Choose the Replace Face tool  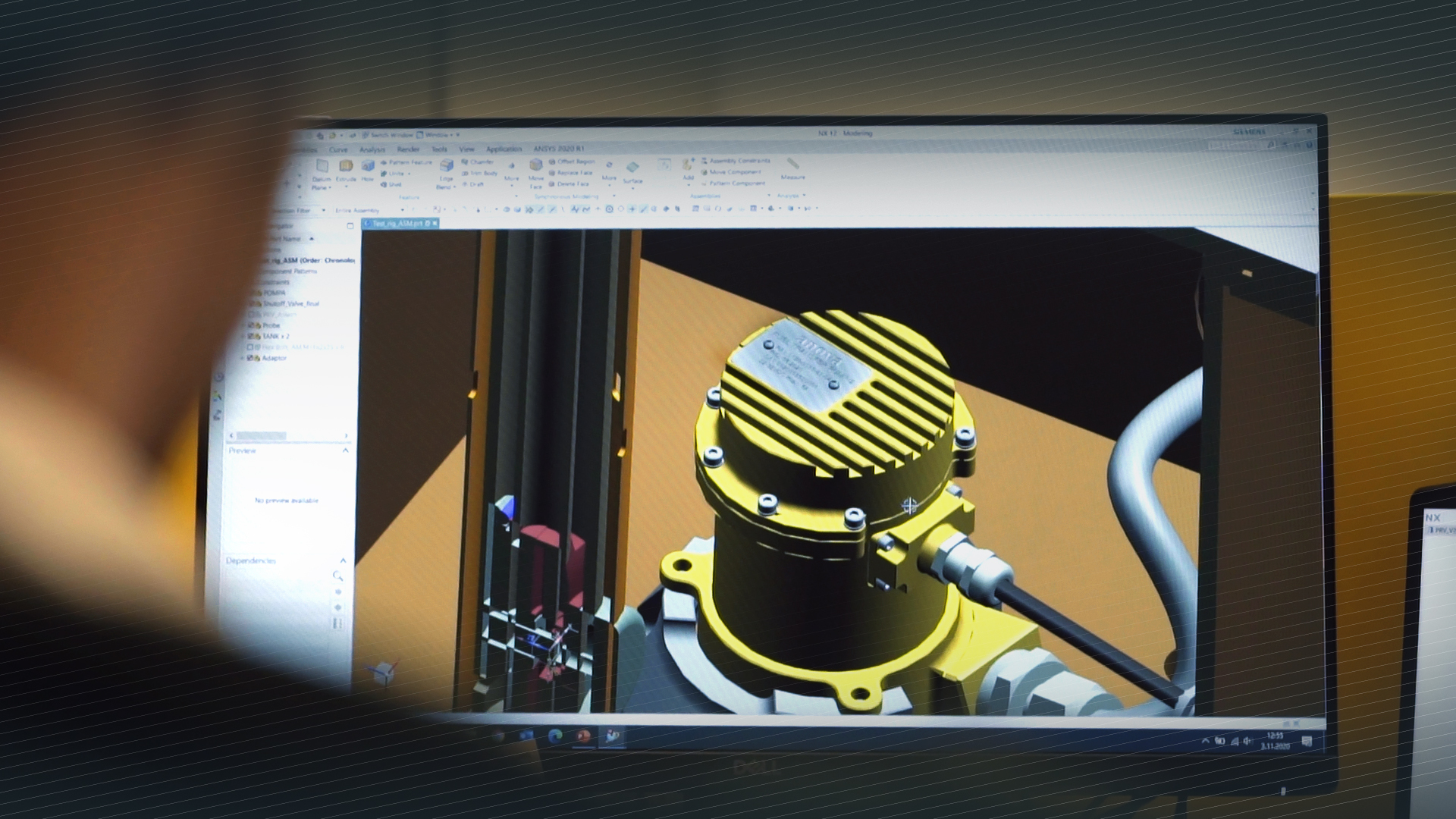[x=571, y=173]
